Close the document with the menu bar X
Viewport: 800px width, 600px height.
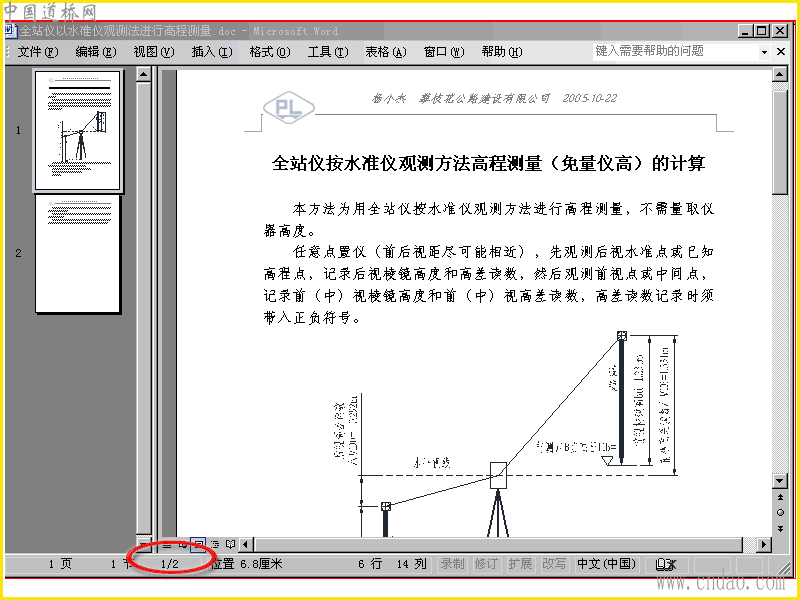pyautogui.click(x=781, y=52)
